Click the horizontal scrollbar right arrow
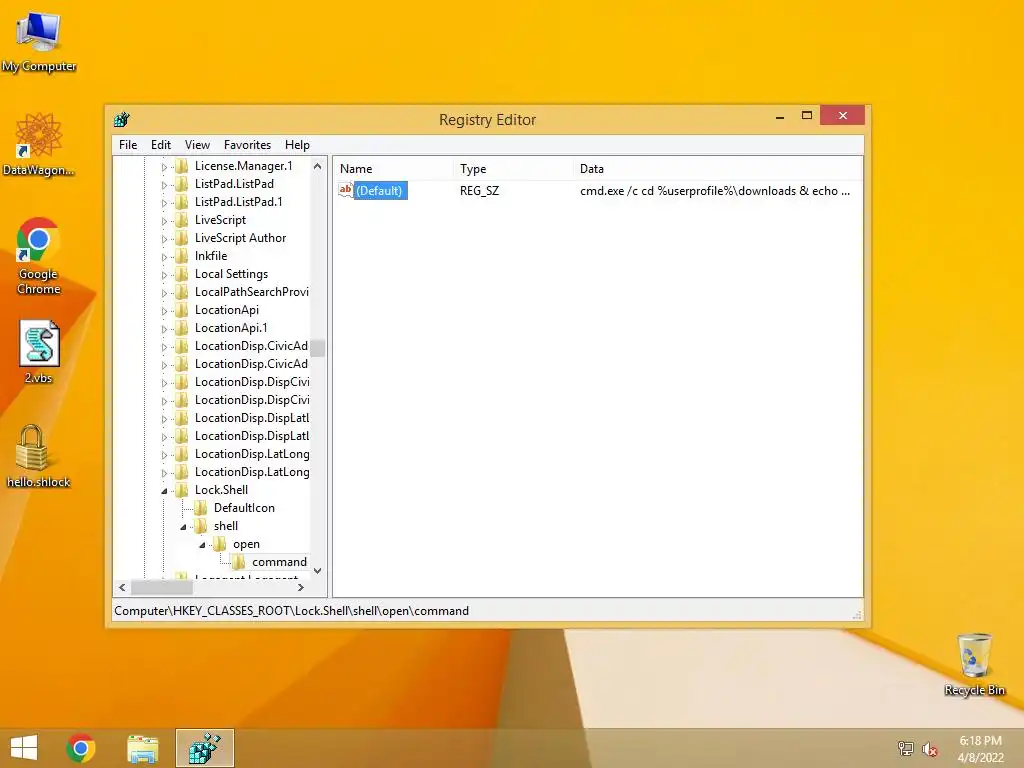This screenshot has height=768, width=1024. coord(300,587)
